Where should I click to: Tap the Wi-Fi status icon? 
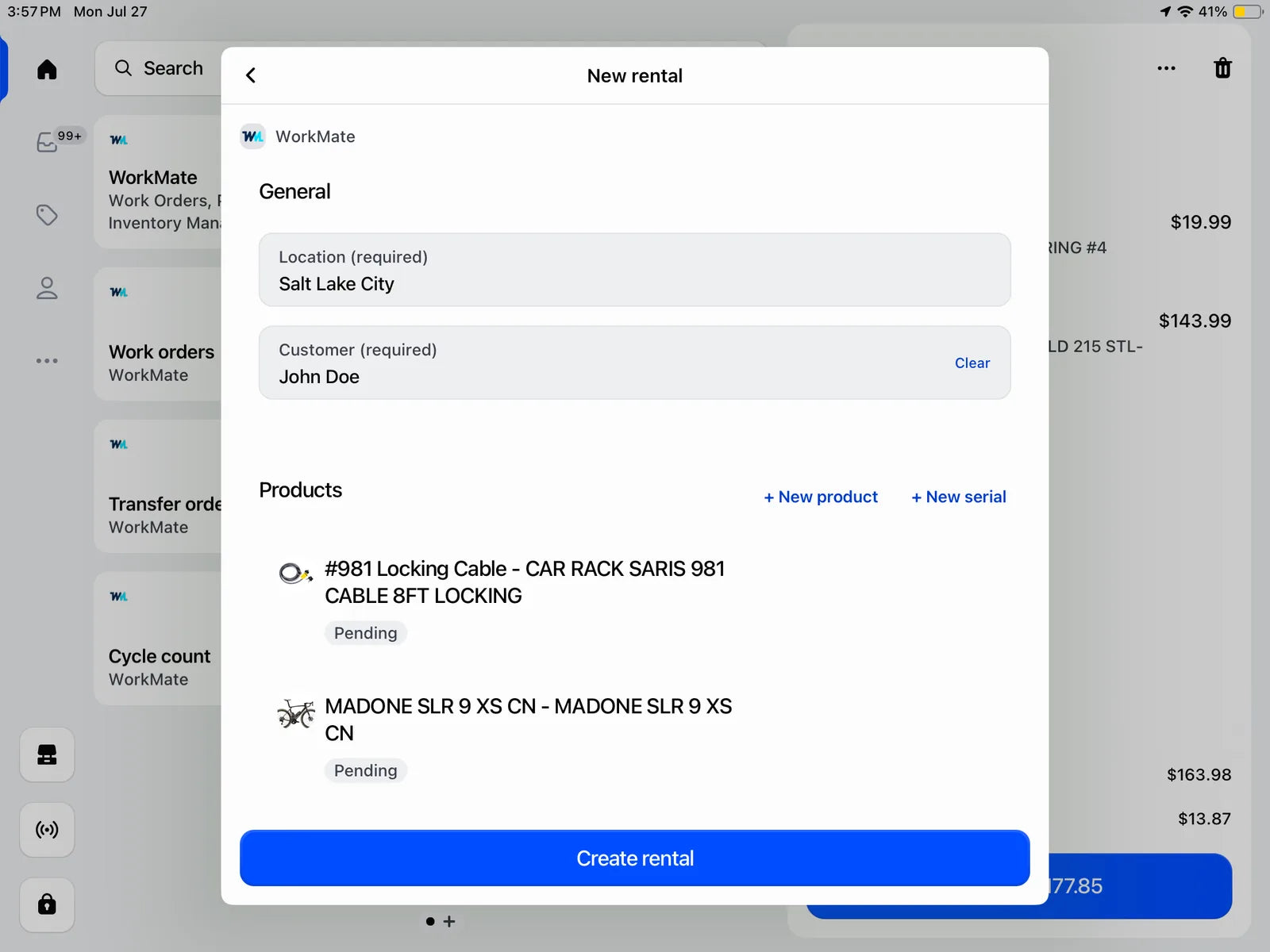(1185, 11)
